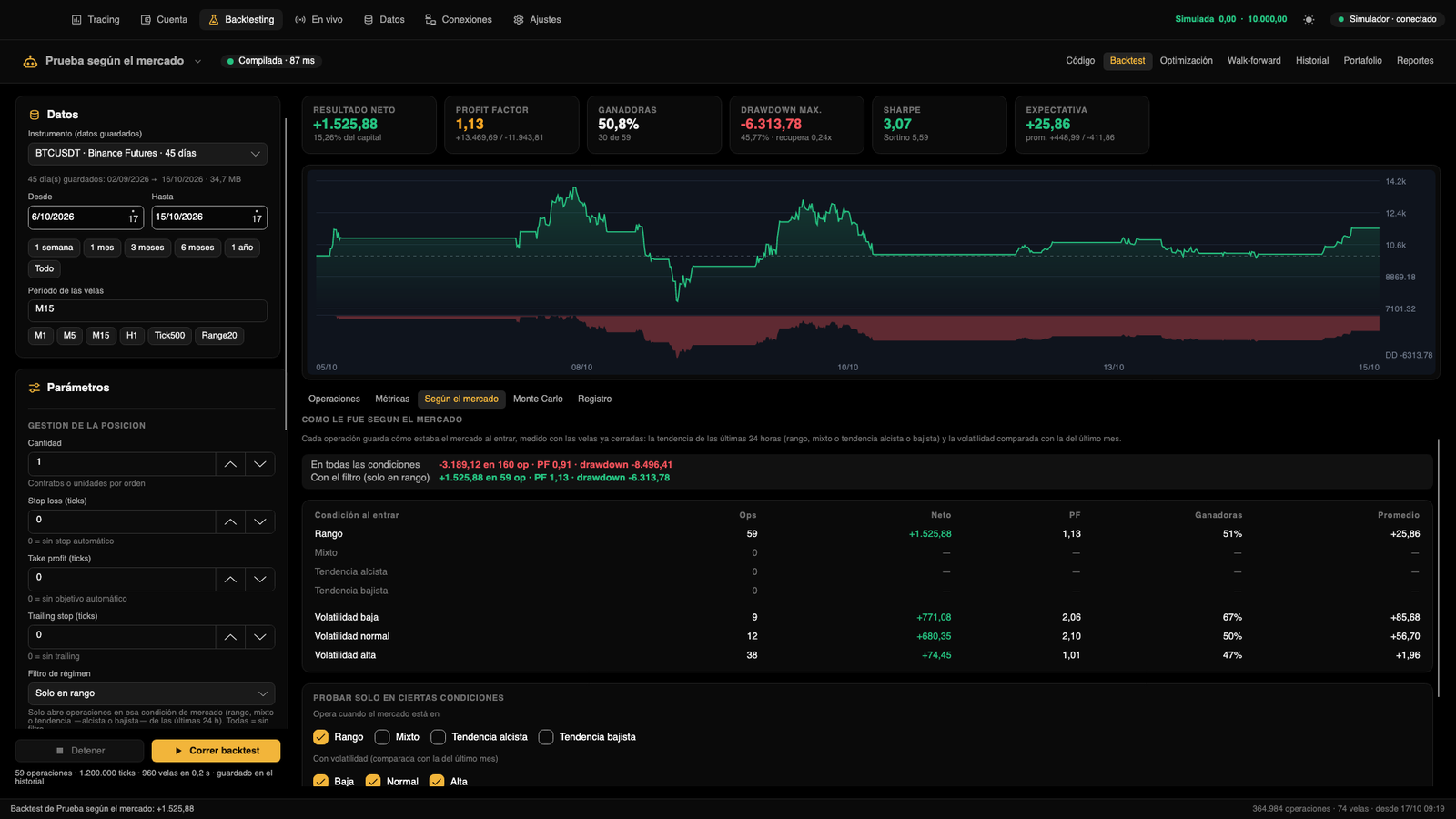Click the Simulador conectado status pill
This screenshot has width=1456, height=819.
point(1387,19)
